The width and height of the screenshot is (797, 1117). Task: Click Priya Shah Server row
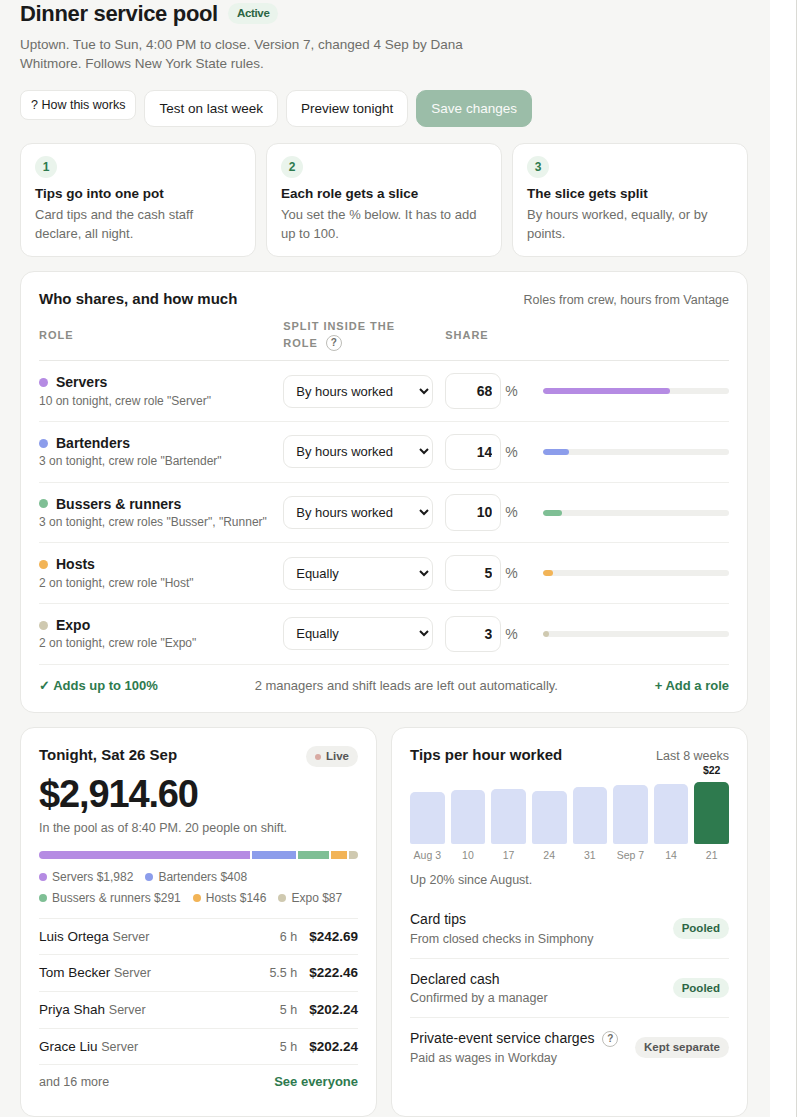point(198,1010)
